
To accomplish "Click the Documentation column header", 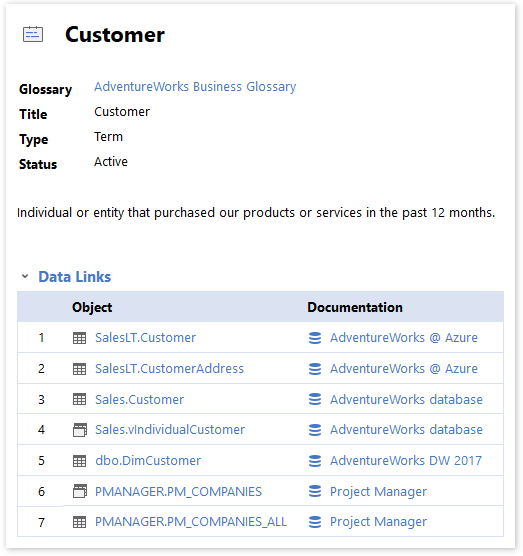I will pos(355,307).
